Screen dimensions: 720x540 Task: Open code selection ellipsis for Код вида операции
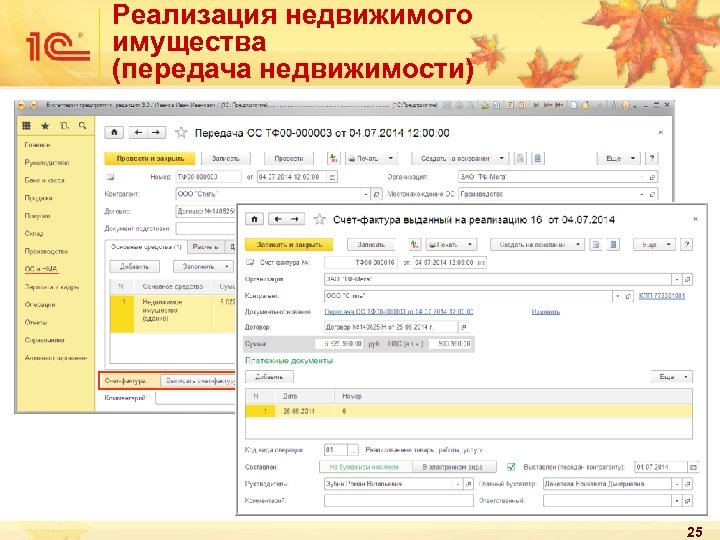(x=353, y=450)
